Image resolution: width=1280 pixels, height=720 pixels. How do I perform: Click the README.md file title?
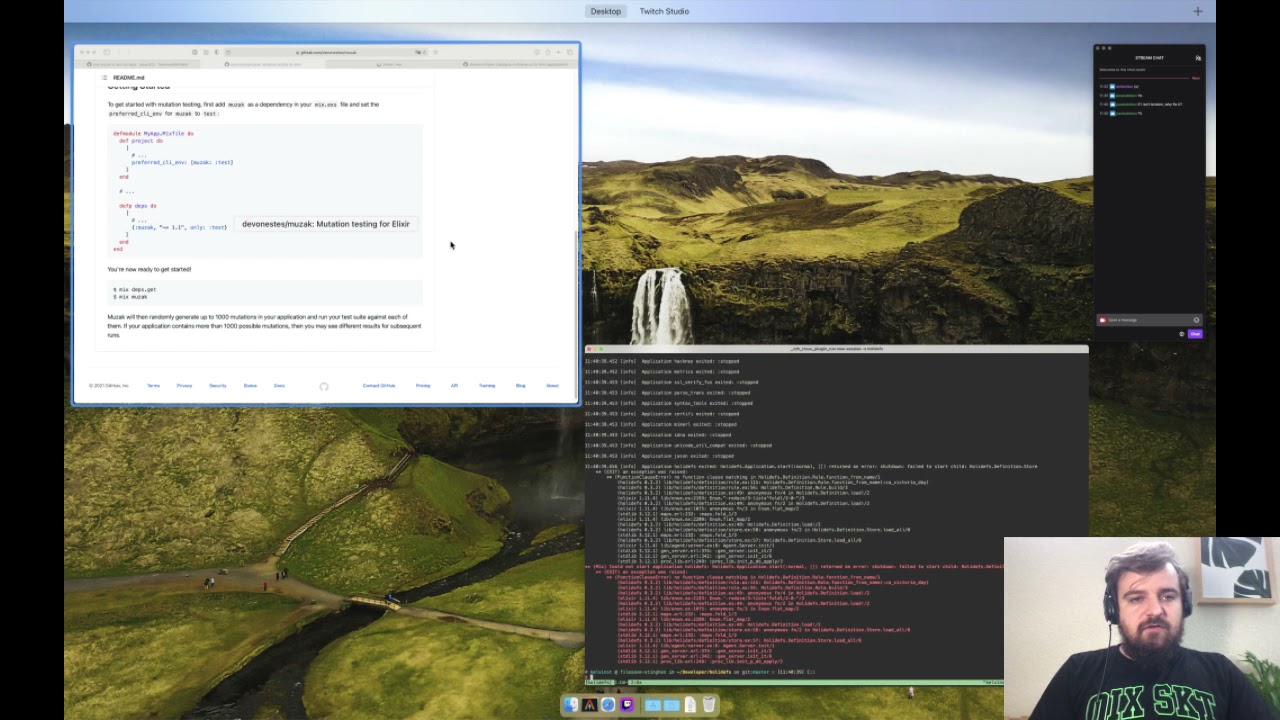[x=128, y=77]
